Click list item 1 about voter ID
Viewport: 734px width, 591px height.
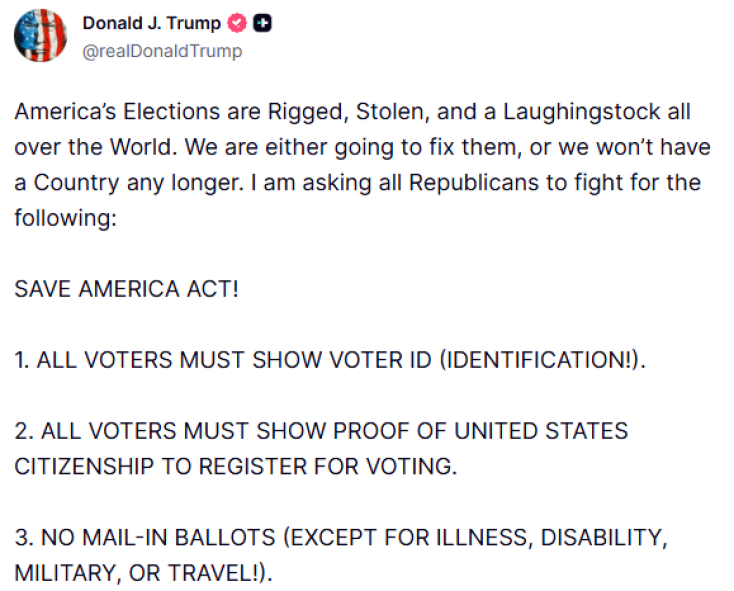(330, 361)
